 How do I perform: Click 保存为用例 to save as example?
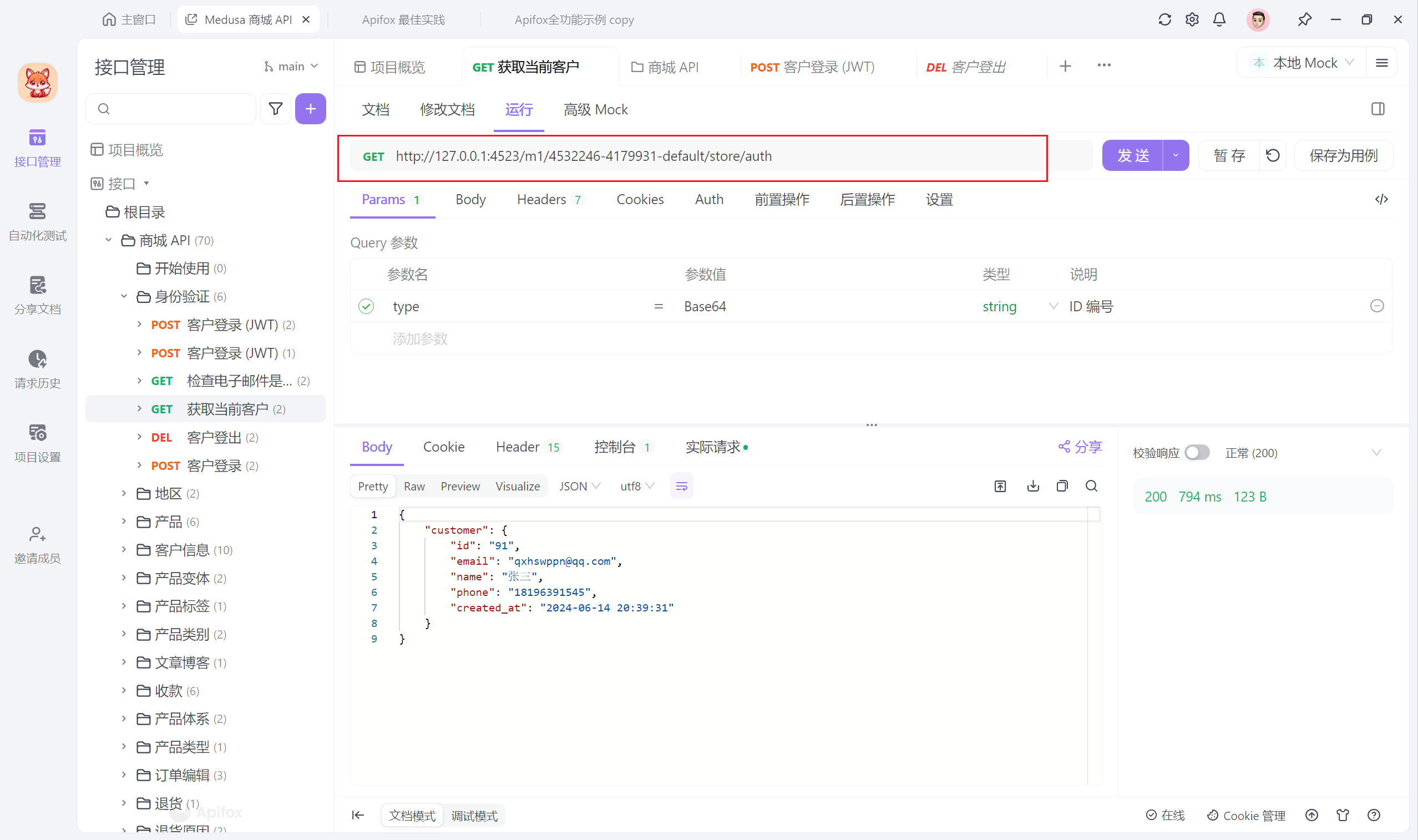[1343, 155]
